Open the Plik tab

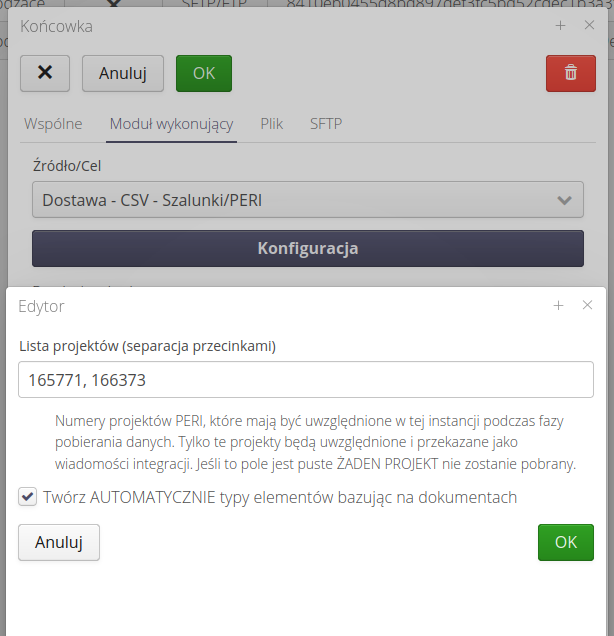[x=272, y=124]
